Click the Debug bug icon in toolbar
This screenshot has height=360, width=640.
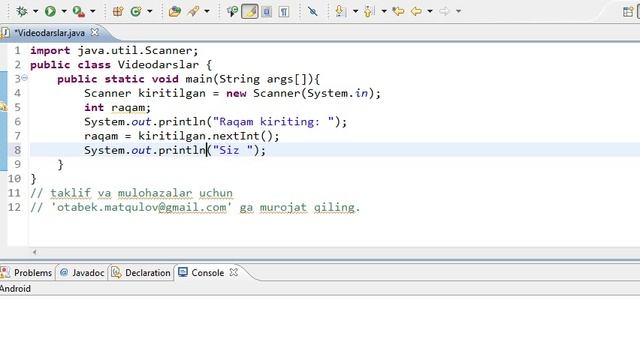[x=22, y=11]
